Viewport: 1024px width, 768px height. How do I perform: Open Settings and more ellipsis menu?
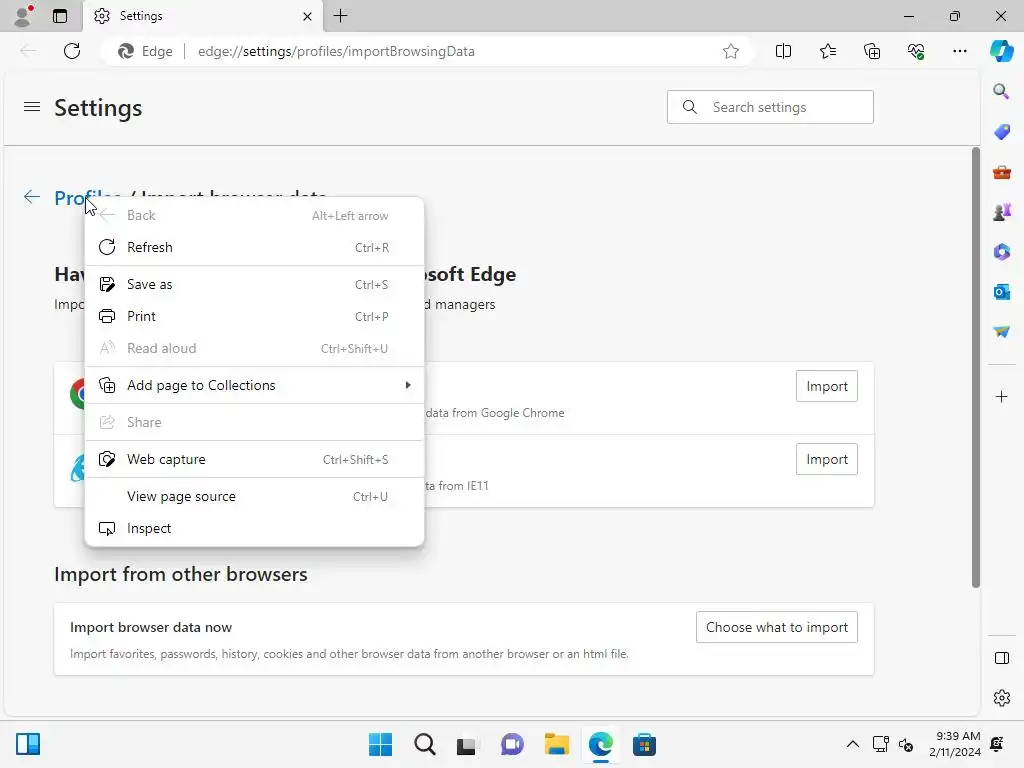tap(959, 51)
